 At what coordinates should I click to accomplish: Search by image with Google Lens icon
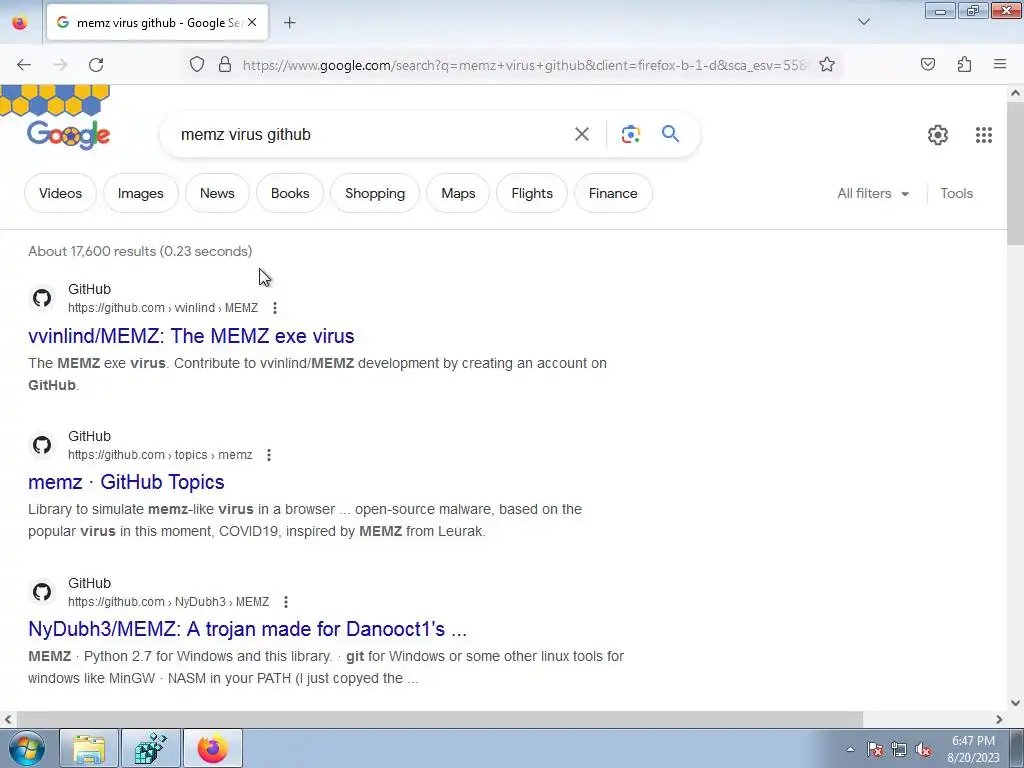630,135
